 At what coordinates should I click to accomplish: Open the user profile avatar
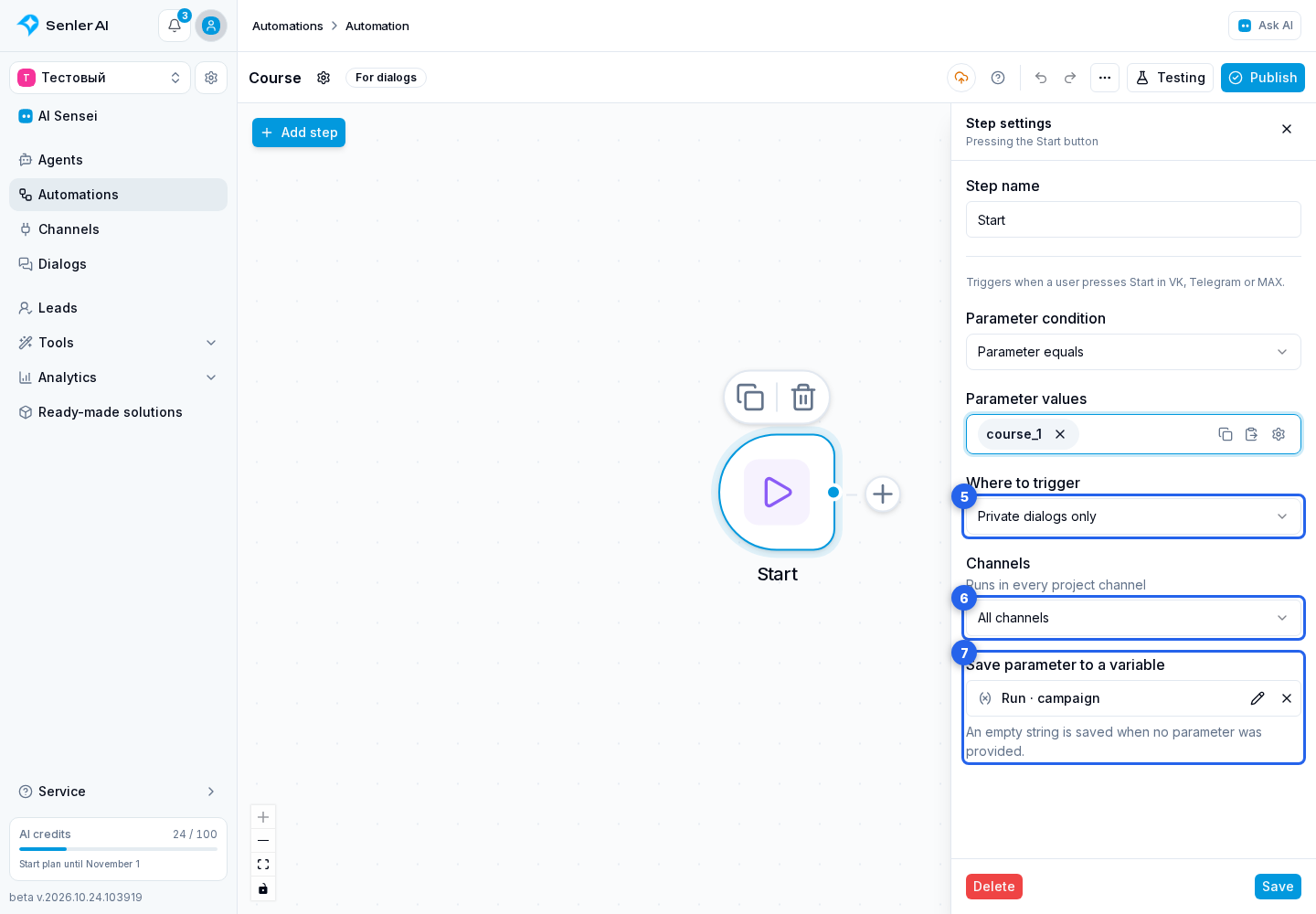tap(211, 26)
